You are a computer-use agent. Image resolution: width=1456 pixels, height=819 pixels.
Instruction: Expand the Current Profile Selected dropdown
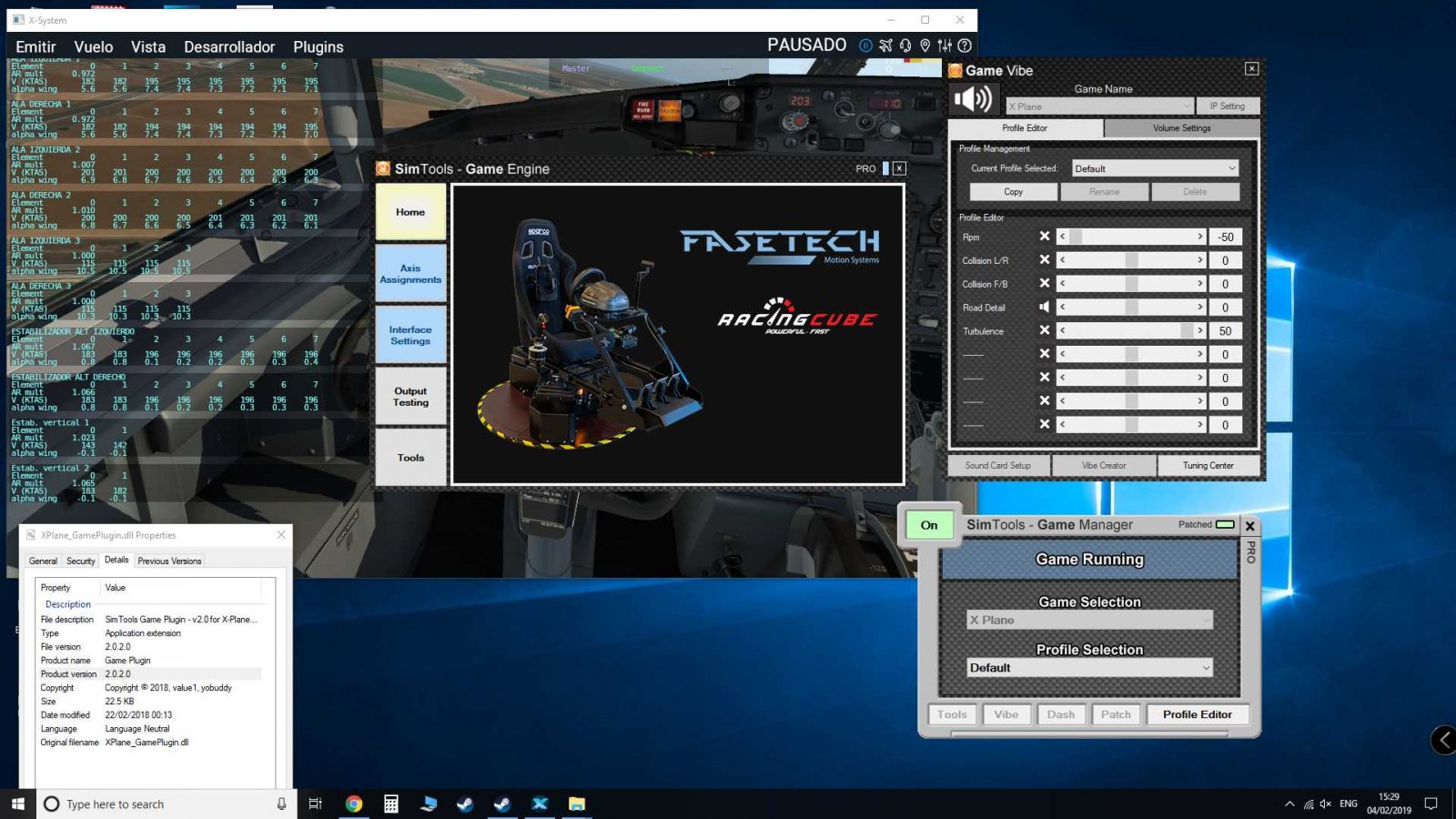[x=1154, y=168]
